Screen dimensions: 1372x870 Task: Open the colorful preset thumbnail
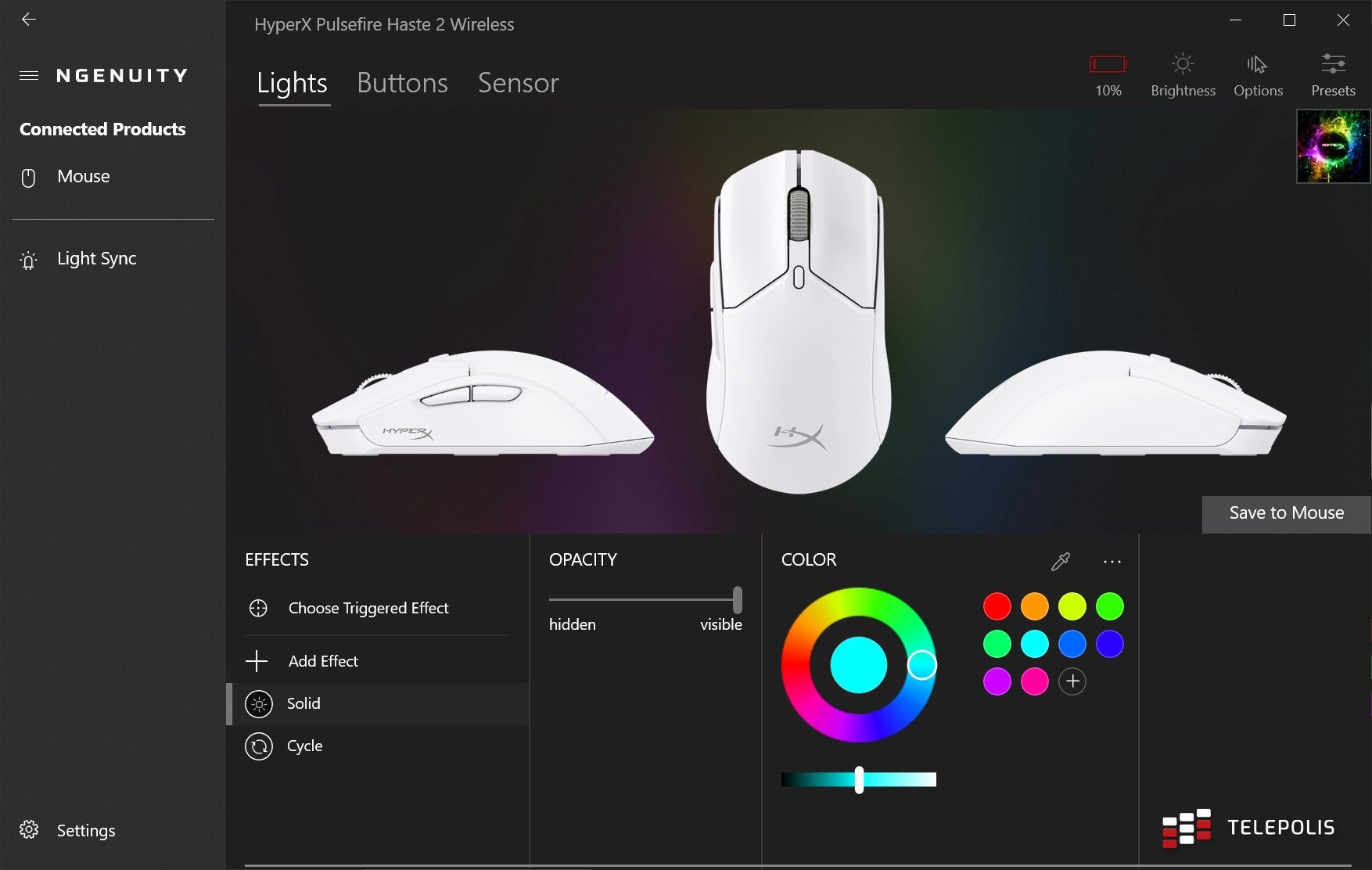coord(1333,146)
